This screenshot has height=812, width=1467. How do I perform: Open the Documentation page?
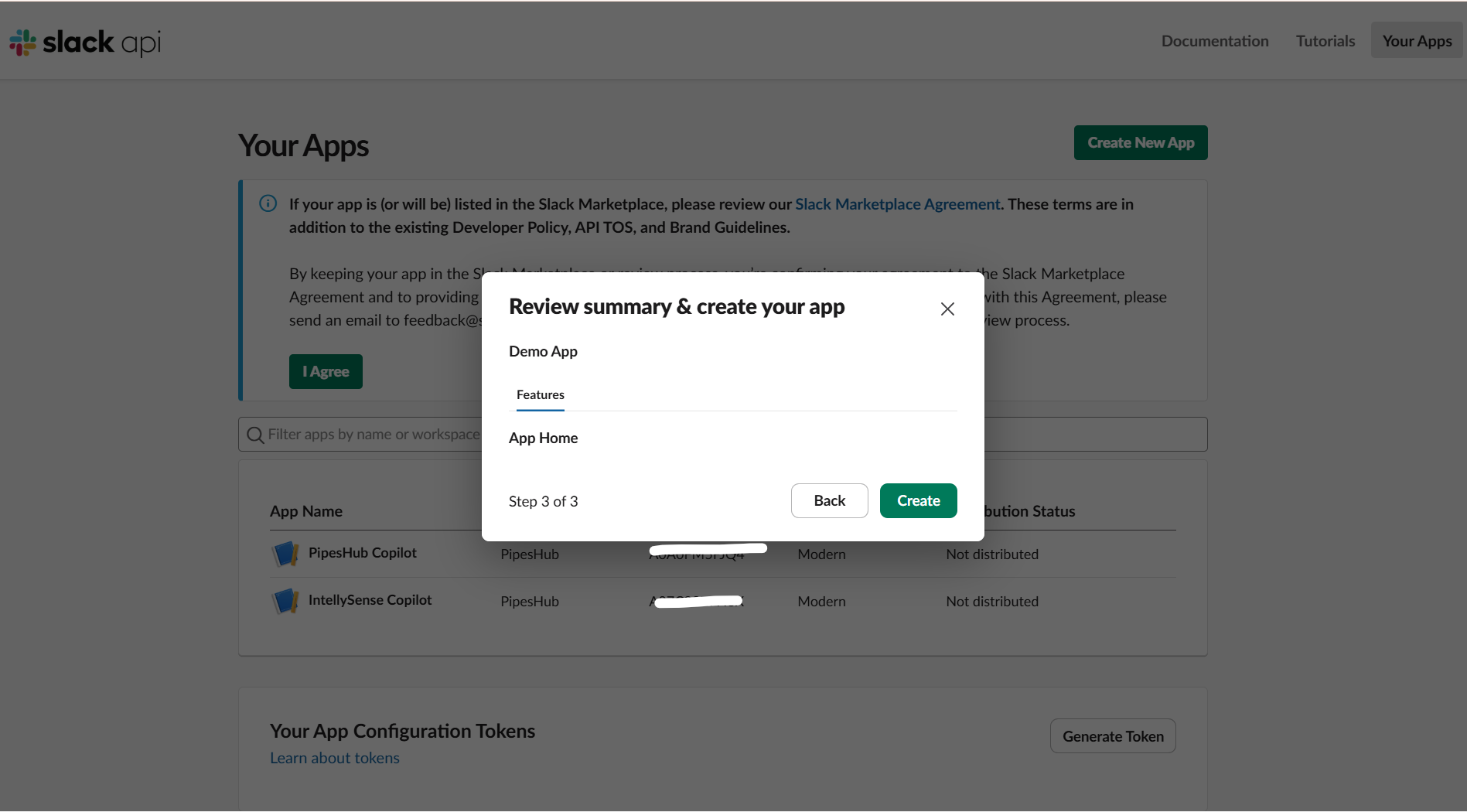coord(1214,40)
